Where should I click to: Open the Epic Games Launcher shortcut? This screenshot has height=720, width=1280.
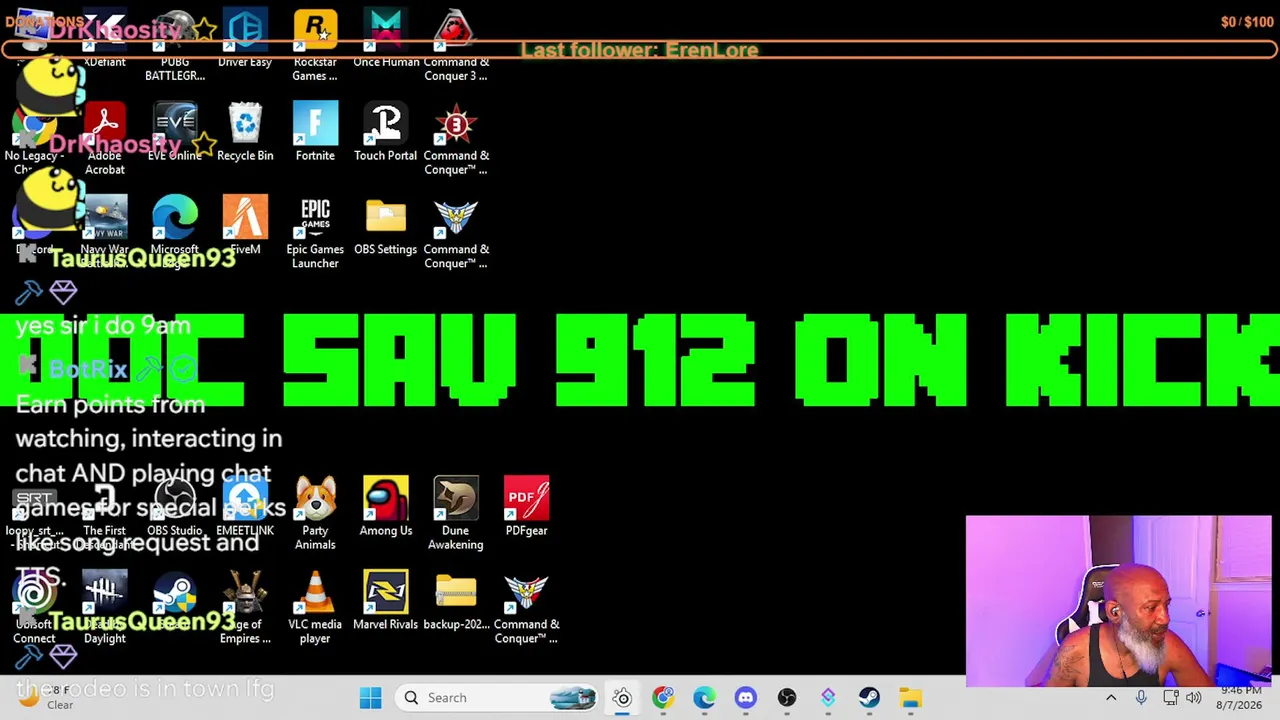click(x=315, y=233)
